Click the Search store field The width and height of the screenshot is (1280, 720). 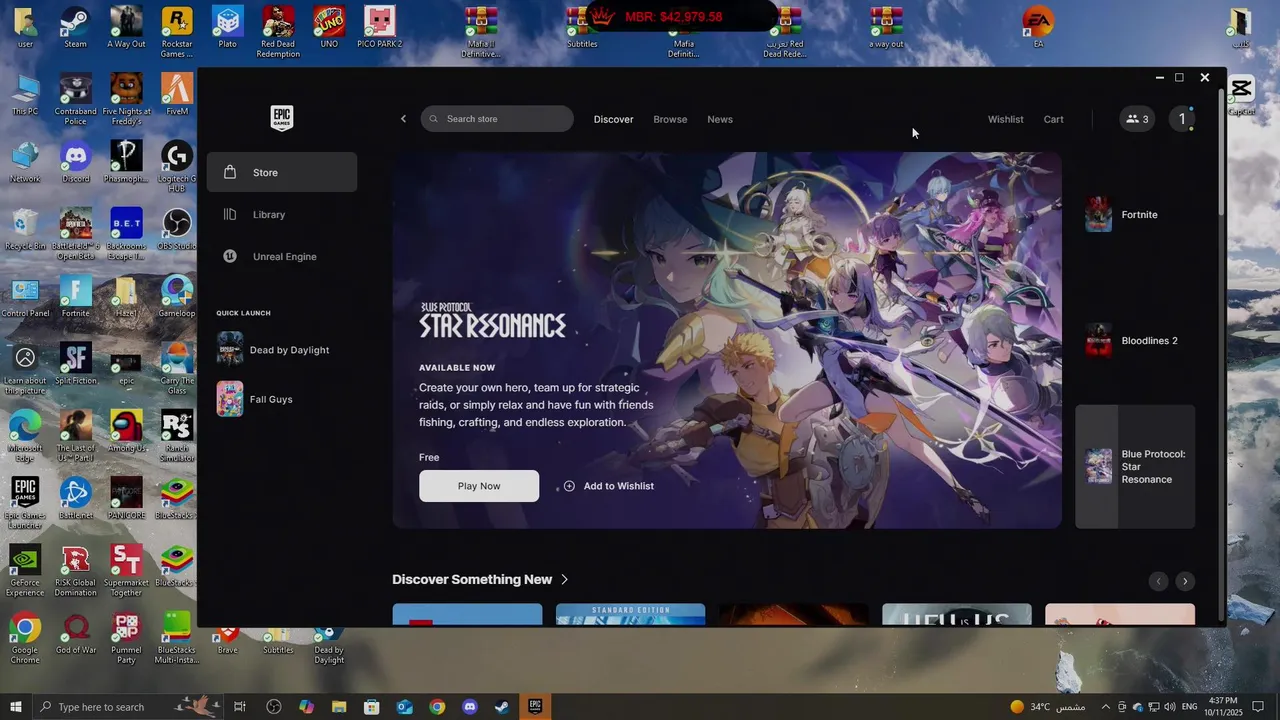(497, 119)
